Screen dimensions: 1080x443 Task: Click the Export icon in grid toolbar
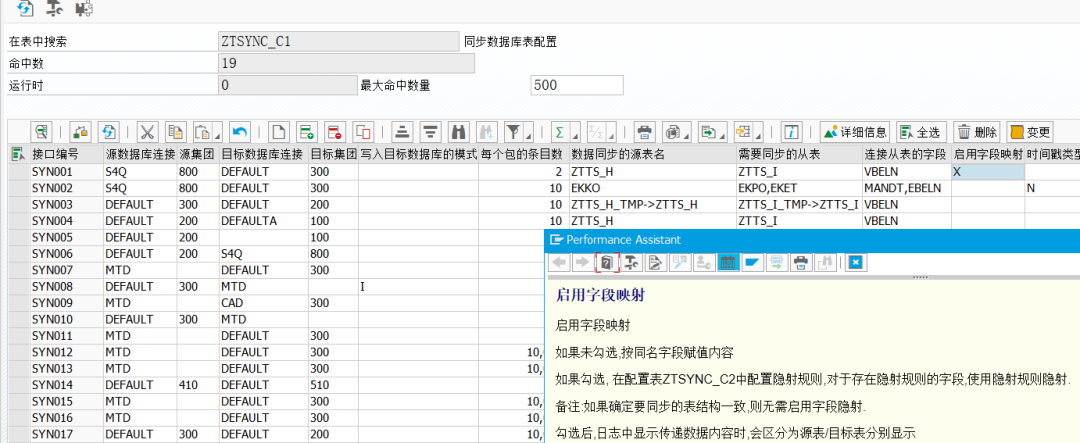[707, 132]
